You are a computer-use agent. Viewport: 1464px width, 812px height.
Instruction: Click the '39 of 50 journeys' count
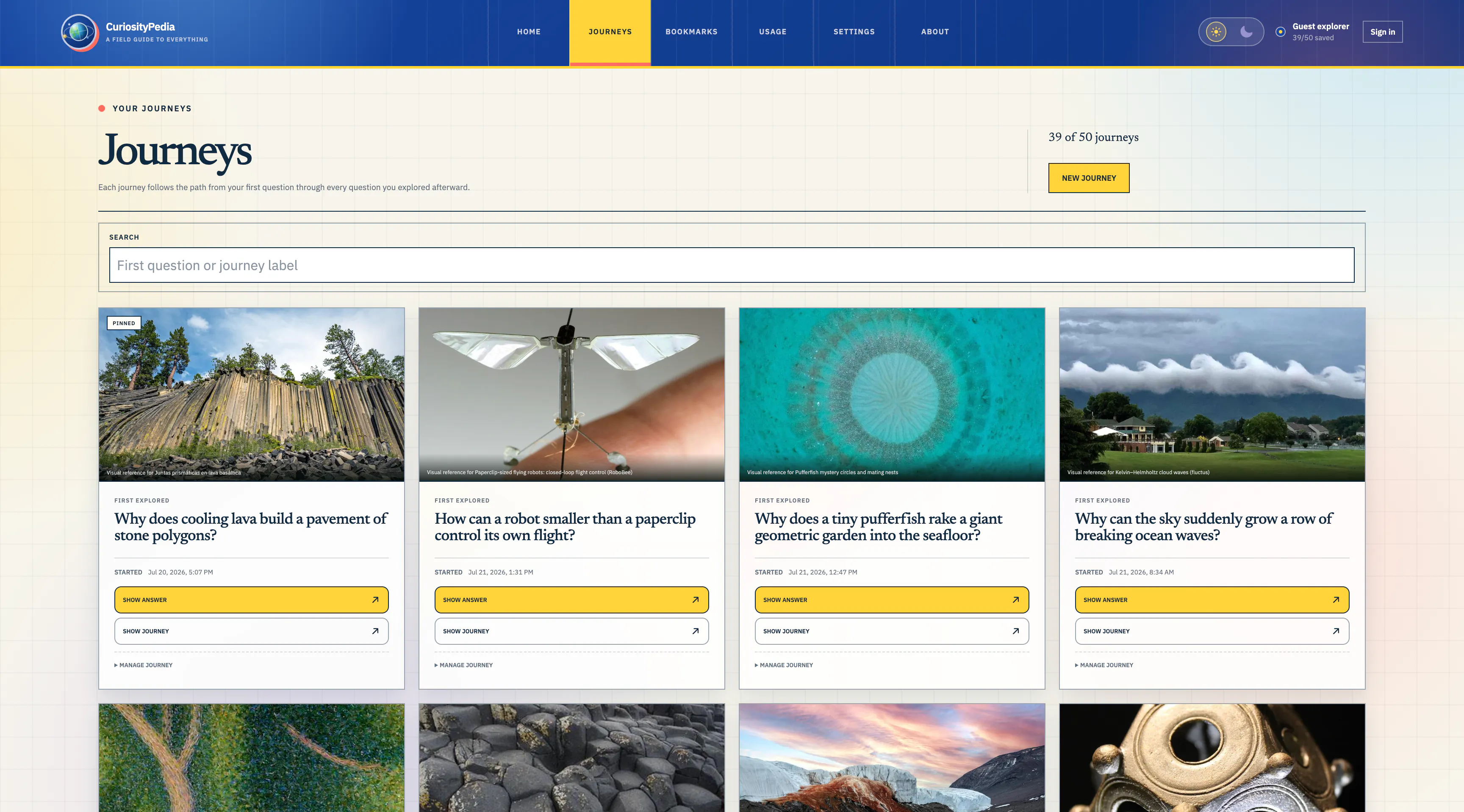1093,137
